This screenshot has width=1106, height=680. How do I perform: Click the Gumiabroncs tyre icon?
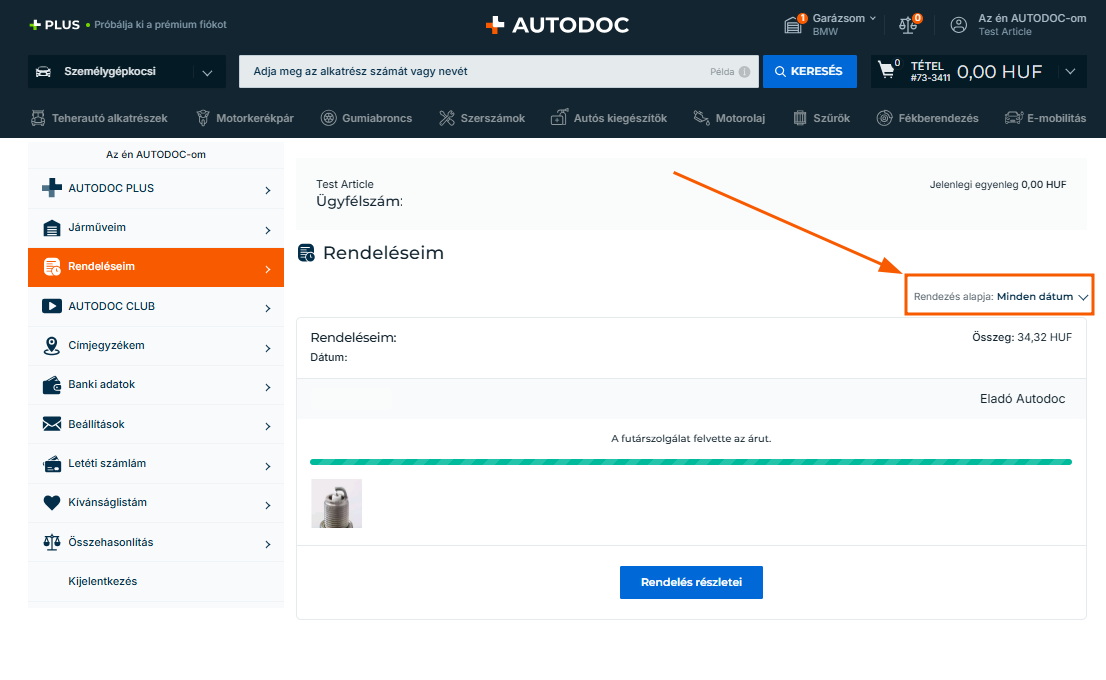(x=328, y=118)
